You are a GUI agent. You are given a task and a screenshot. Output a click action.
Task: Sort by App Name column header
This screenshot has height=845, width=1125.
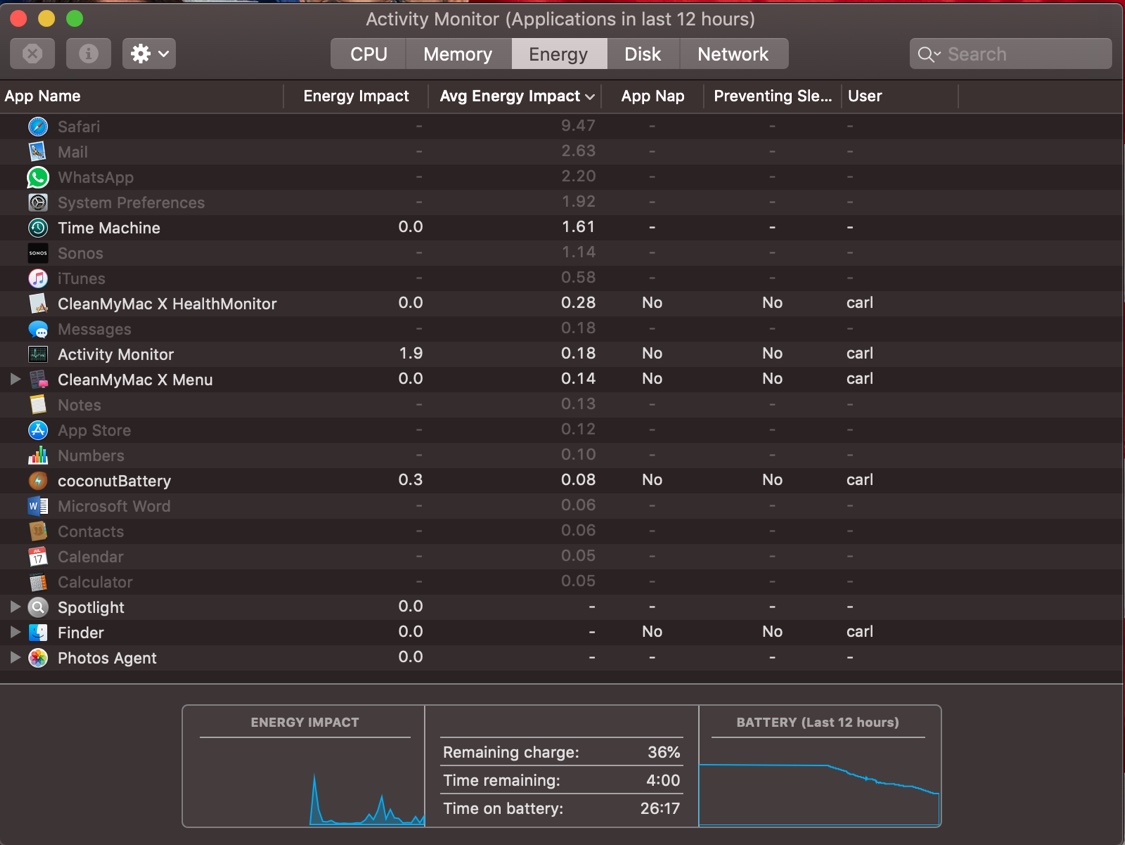pyautogui.click(x=141, y=96)
